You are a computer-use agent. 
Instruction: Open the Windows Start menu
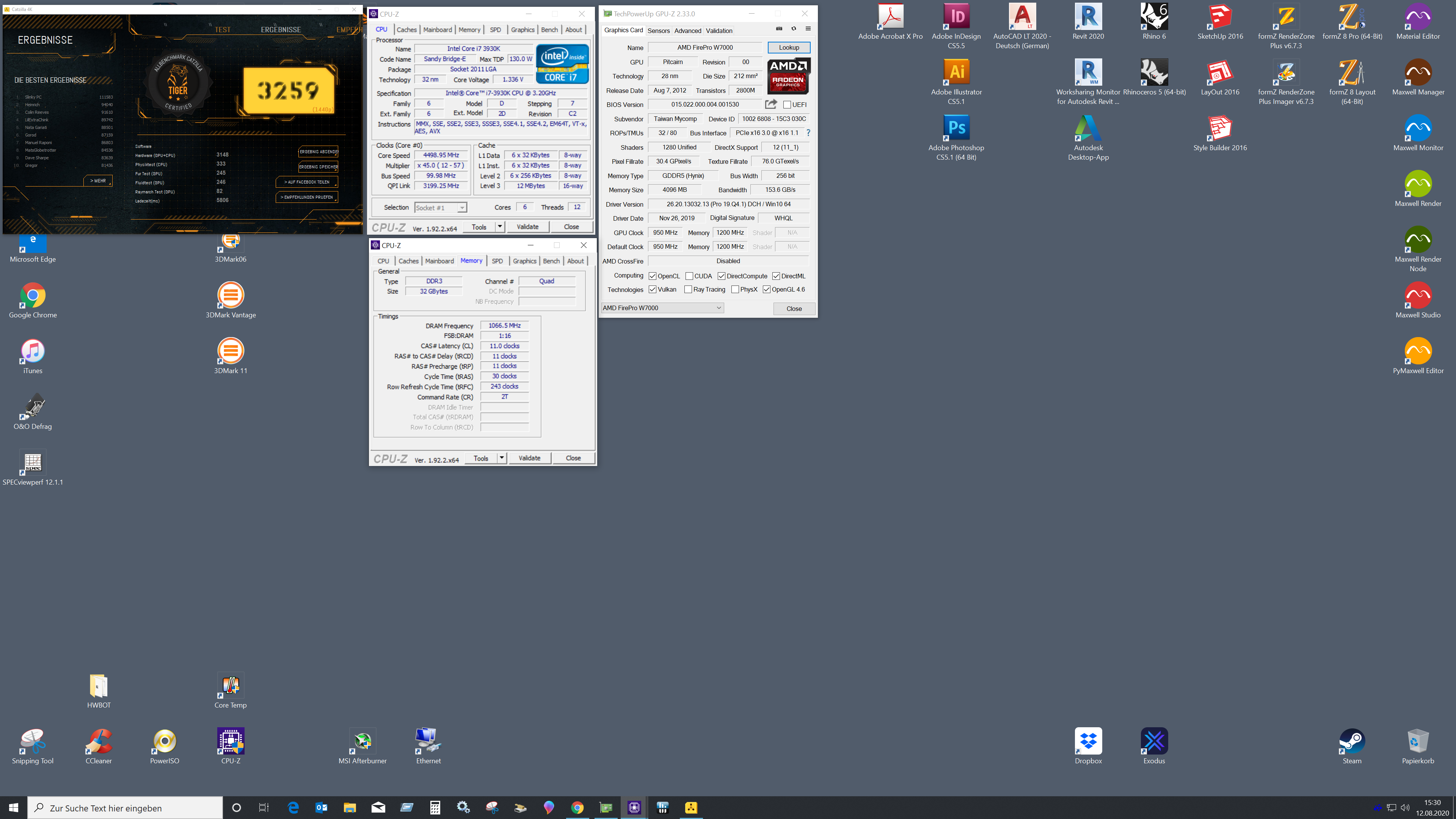(x=14, y=808)
